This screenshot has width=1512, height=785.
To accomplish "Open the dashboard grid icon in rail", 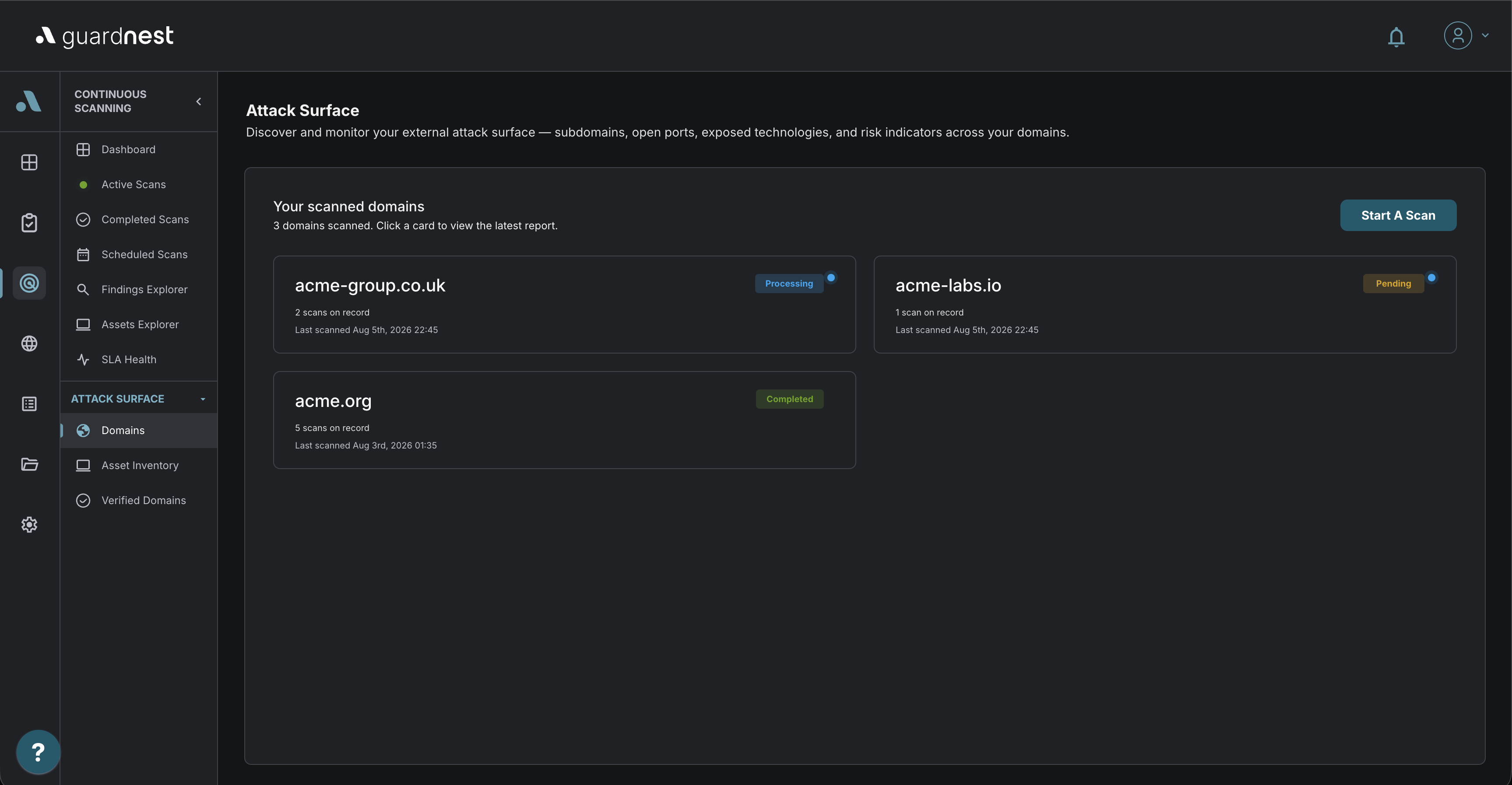I will tap(29, 162).
